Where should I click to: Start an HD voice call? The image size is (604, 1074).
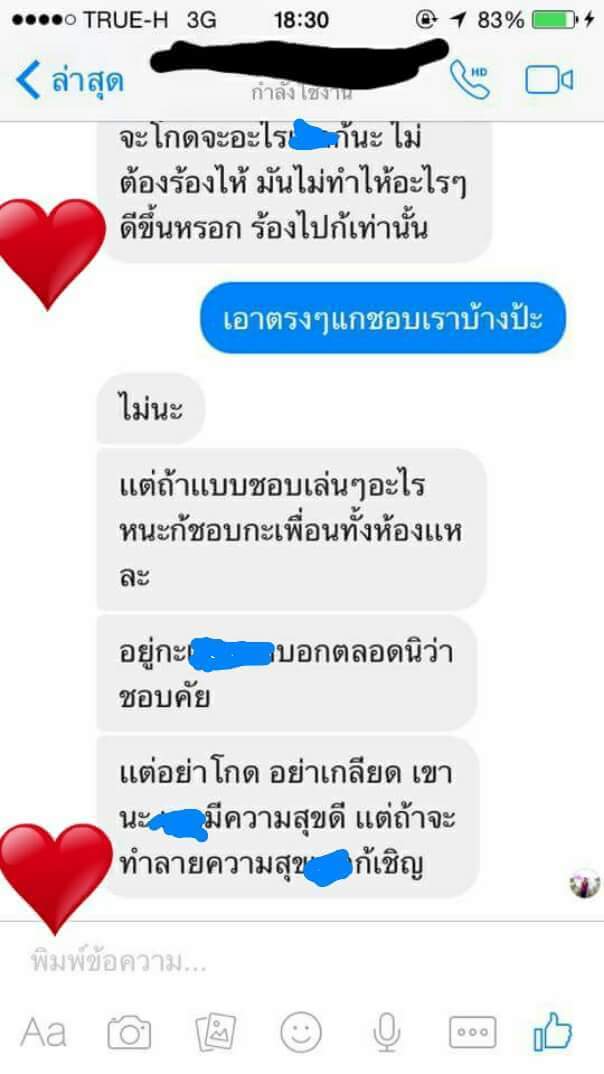tap(470, 79)
